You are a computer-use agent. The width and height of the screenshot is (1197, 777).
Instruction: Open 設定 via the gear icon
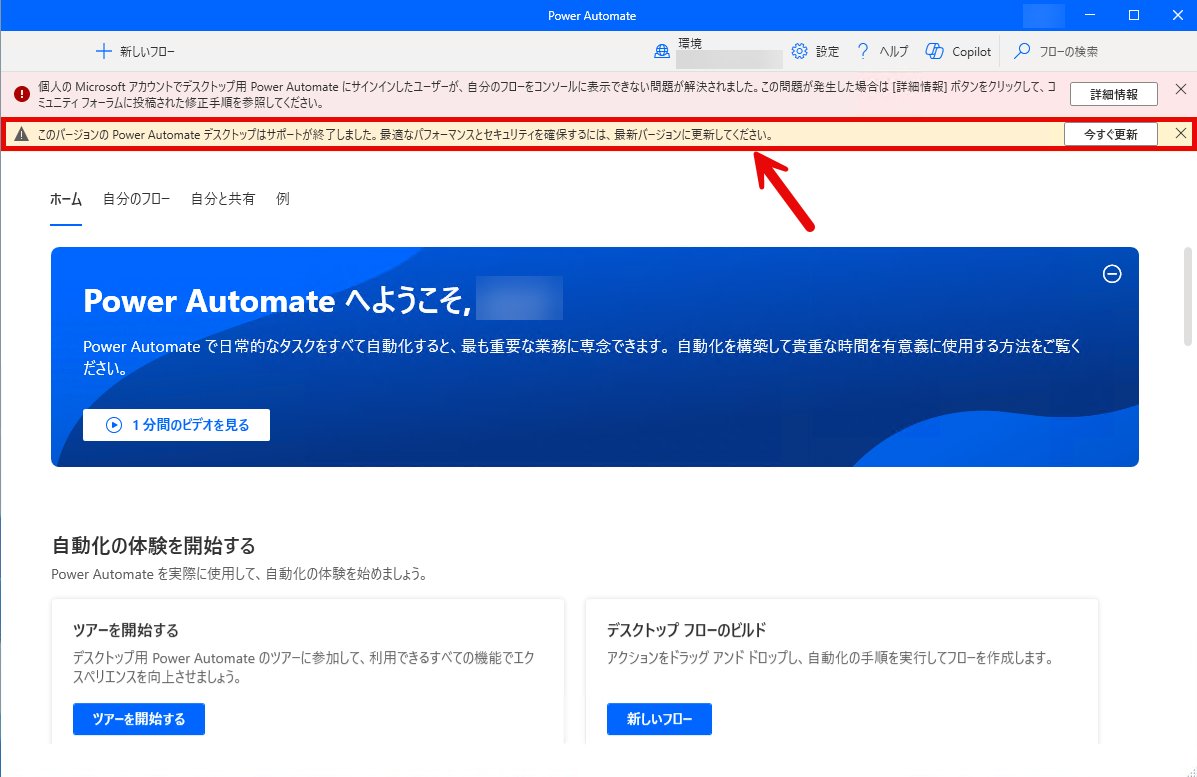799,51
